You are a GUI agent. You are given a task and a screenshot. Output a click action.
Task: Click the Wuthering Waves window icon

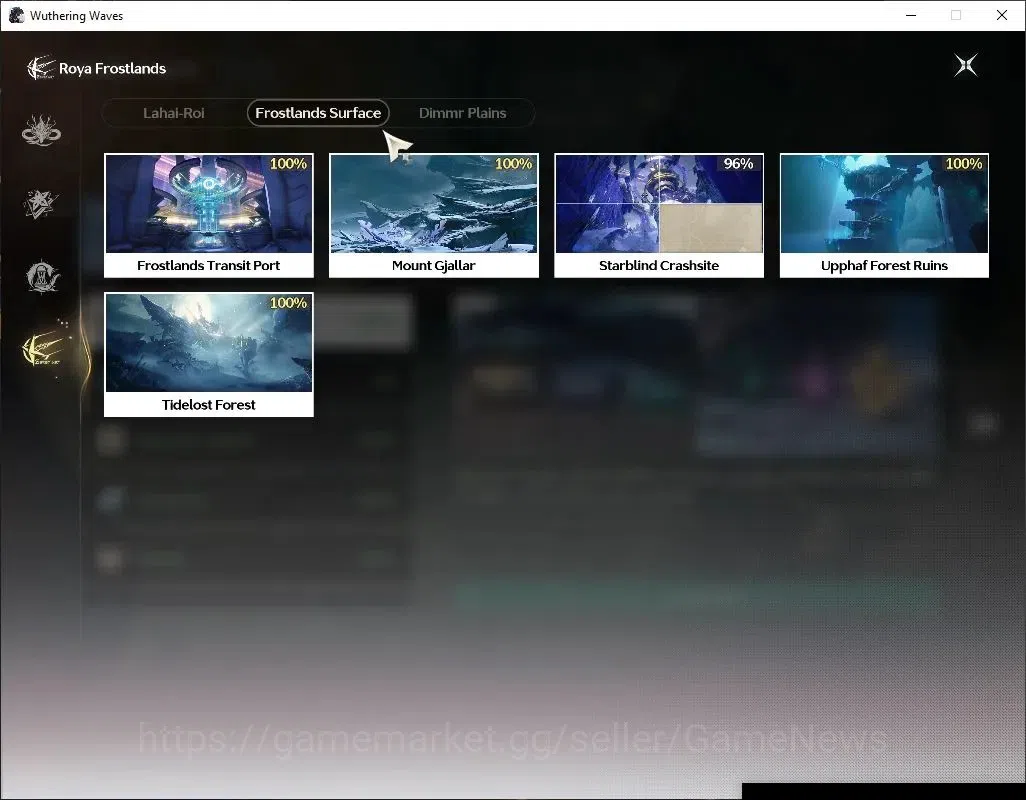[x=16, y=15]
